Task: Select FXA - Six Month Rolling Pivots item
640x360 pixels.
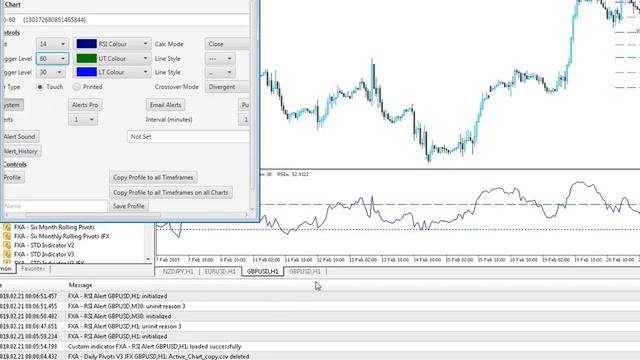Action: point(54,227)
